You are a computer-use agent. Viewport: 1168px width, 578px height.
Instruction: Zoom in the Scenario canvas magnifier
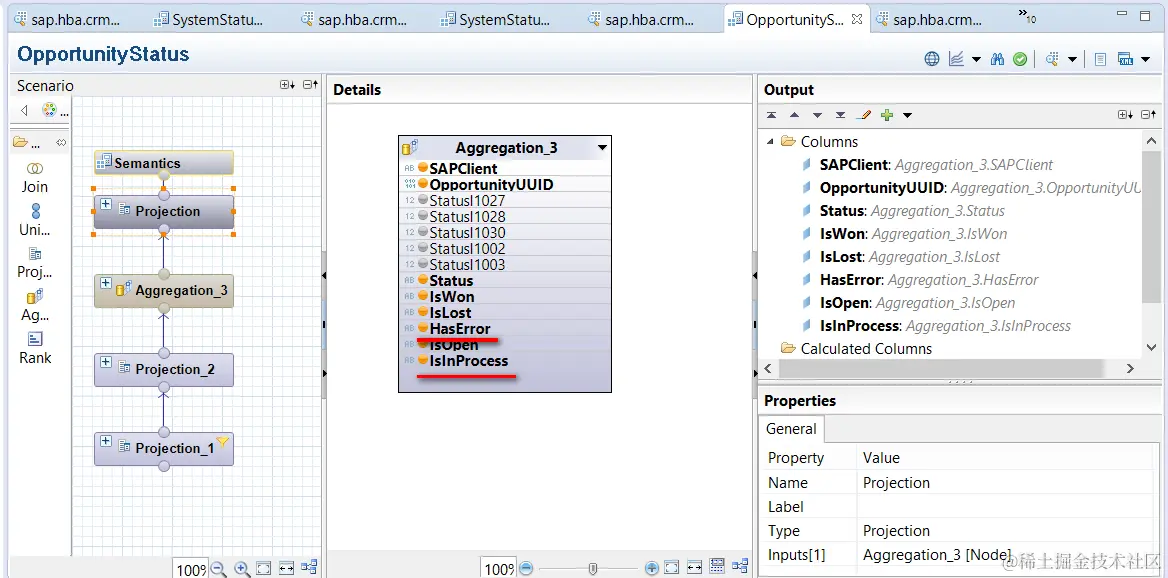[242, 568]
